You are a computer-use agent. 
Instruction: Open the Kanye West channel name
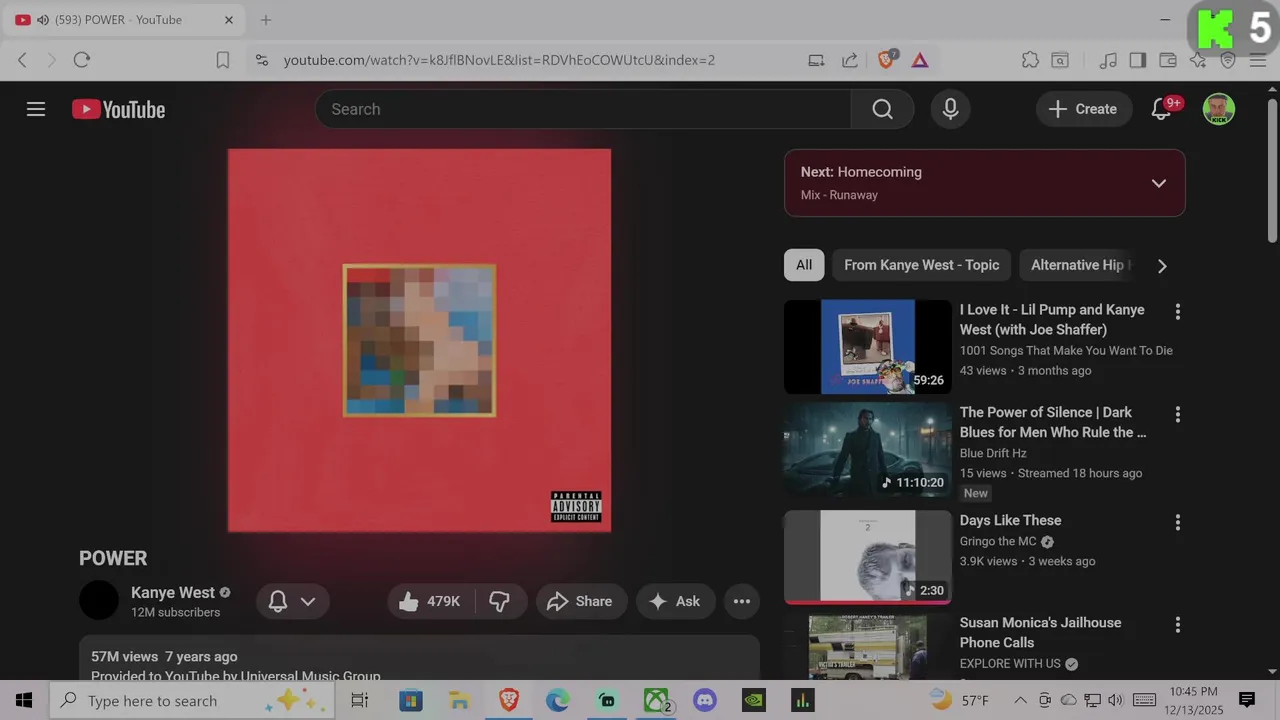[173, 592]
